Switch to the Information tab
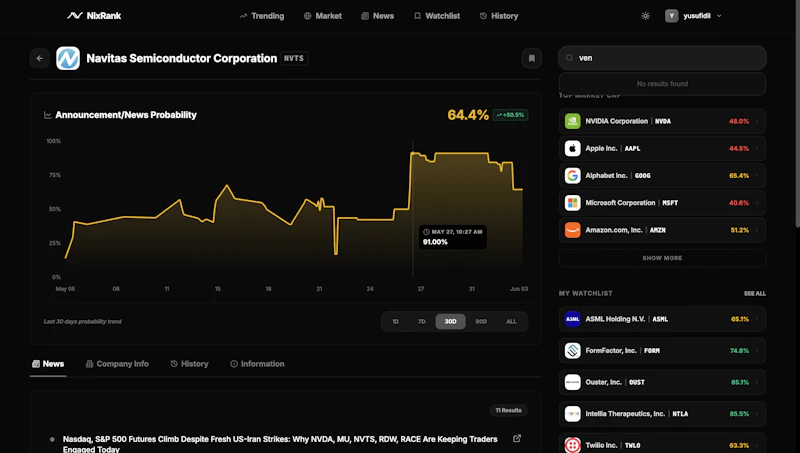Viewport: 800px width, 453px height. tap(257, 364)
